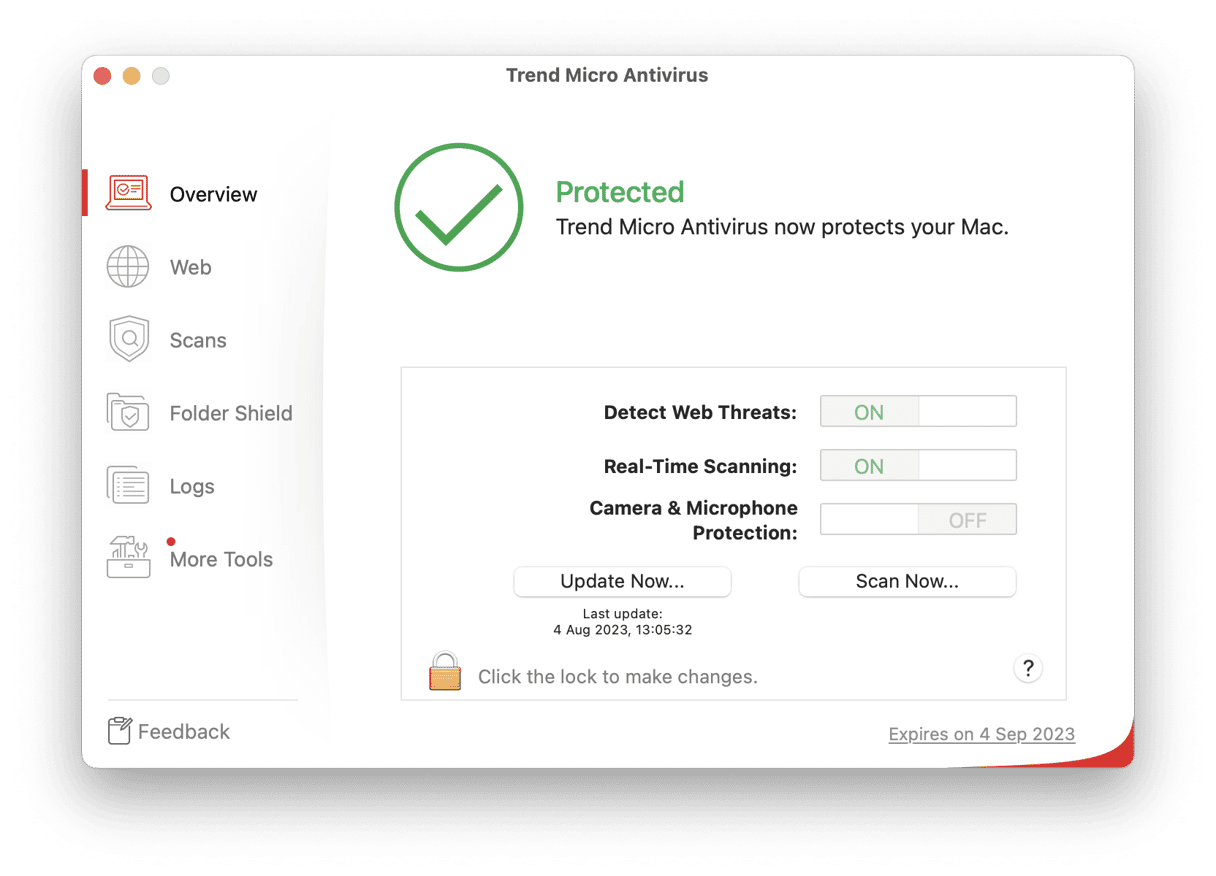Viewport: 1216px width, 876px height.
Task: Click the Feedback clipboard icon
Action: click(x=119, y=730)
